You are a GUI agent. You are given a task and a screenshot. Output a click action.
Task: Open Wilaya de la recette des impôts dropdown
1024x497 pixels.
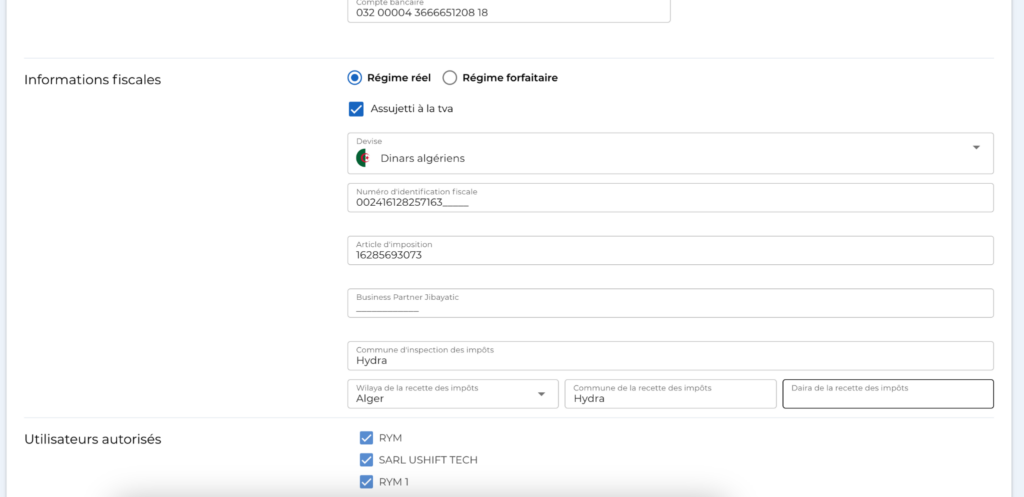(x=453, y=394)
